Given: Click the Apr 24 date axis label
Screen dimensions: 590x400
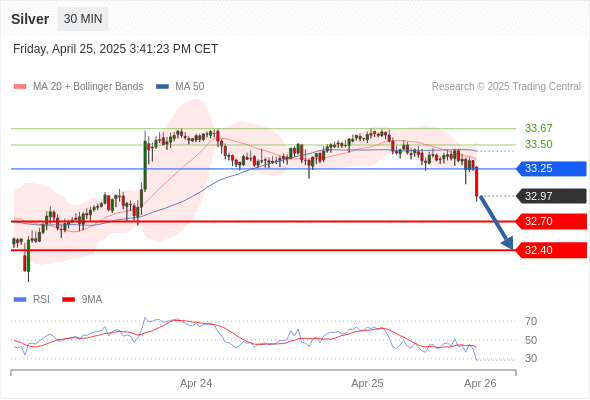Looking at the screenshot, I should pos(196,383).
